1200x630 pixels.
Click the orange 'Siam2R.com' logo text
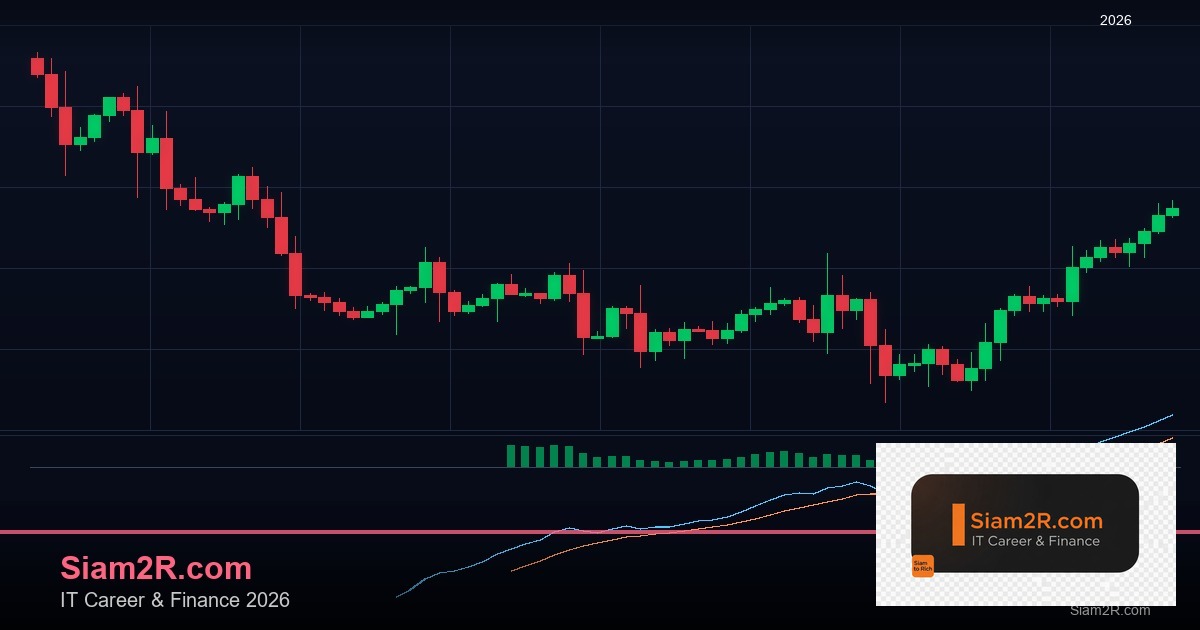click(1036, 520)
